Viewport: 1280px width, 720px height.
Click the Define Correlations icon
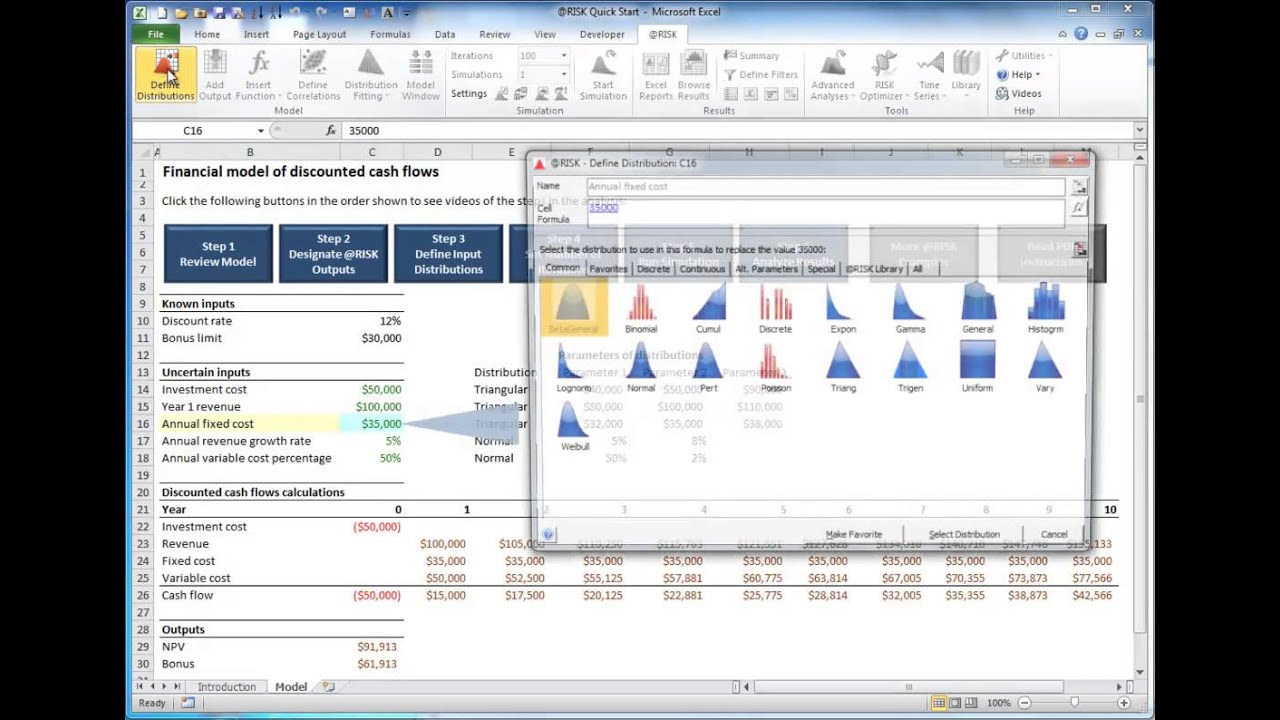(x=313, y=75)
